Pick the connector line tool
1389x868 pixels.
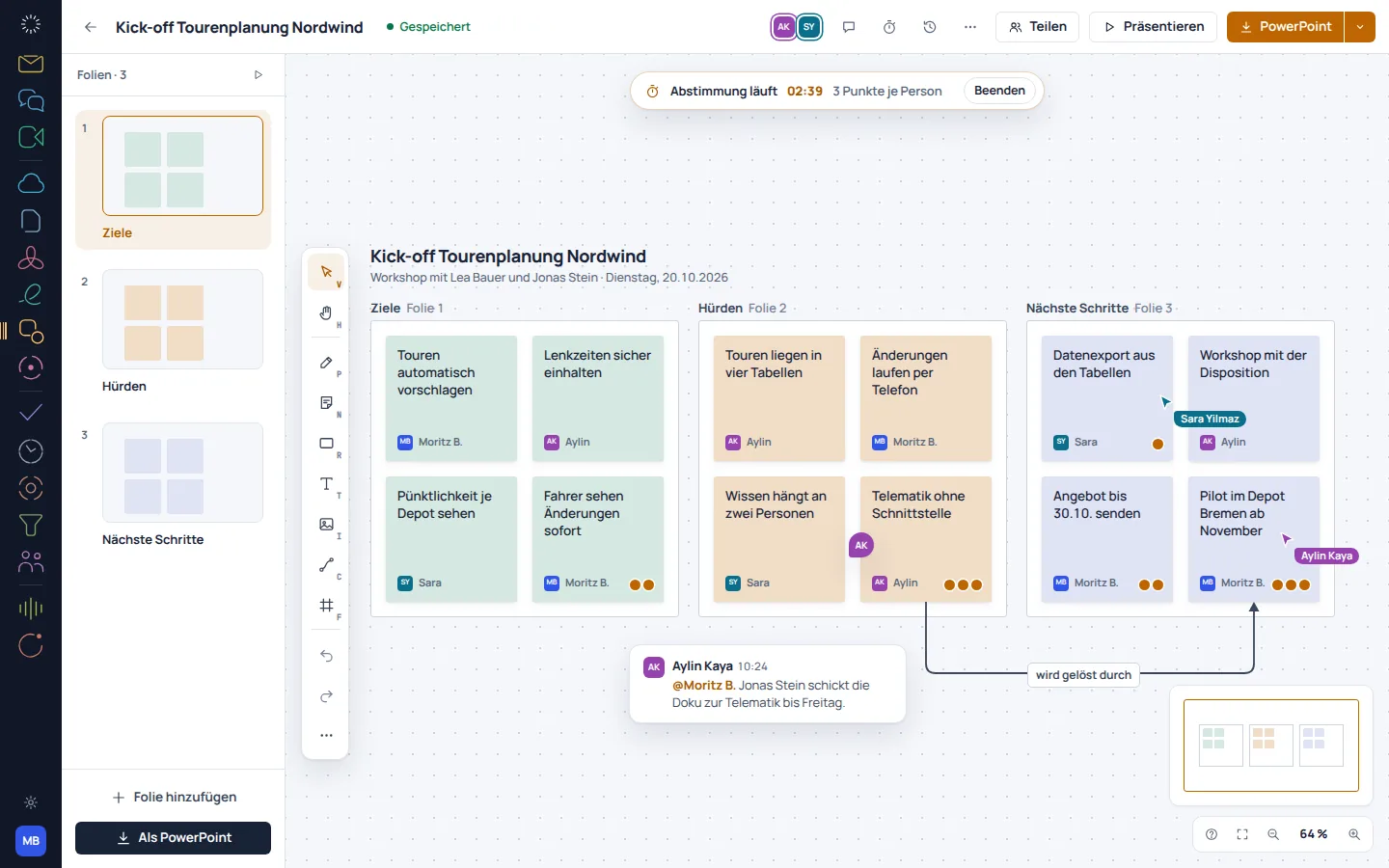pyautogui.click(x=326, y=565)
